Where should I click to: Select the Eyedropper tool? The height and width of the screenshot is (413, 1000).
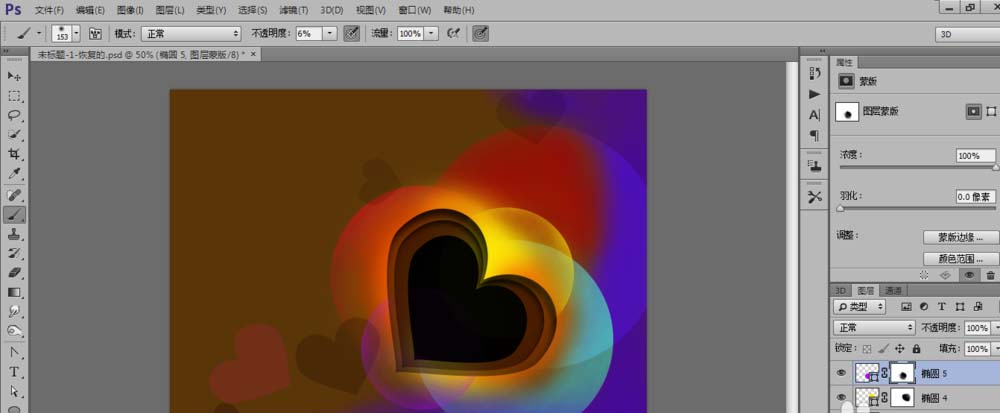15,174
